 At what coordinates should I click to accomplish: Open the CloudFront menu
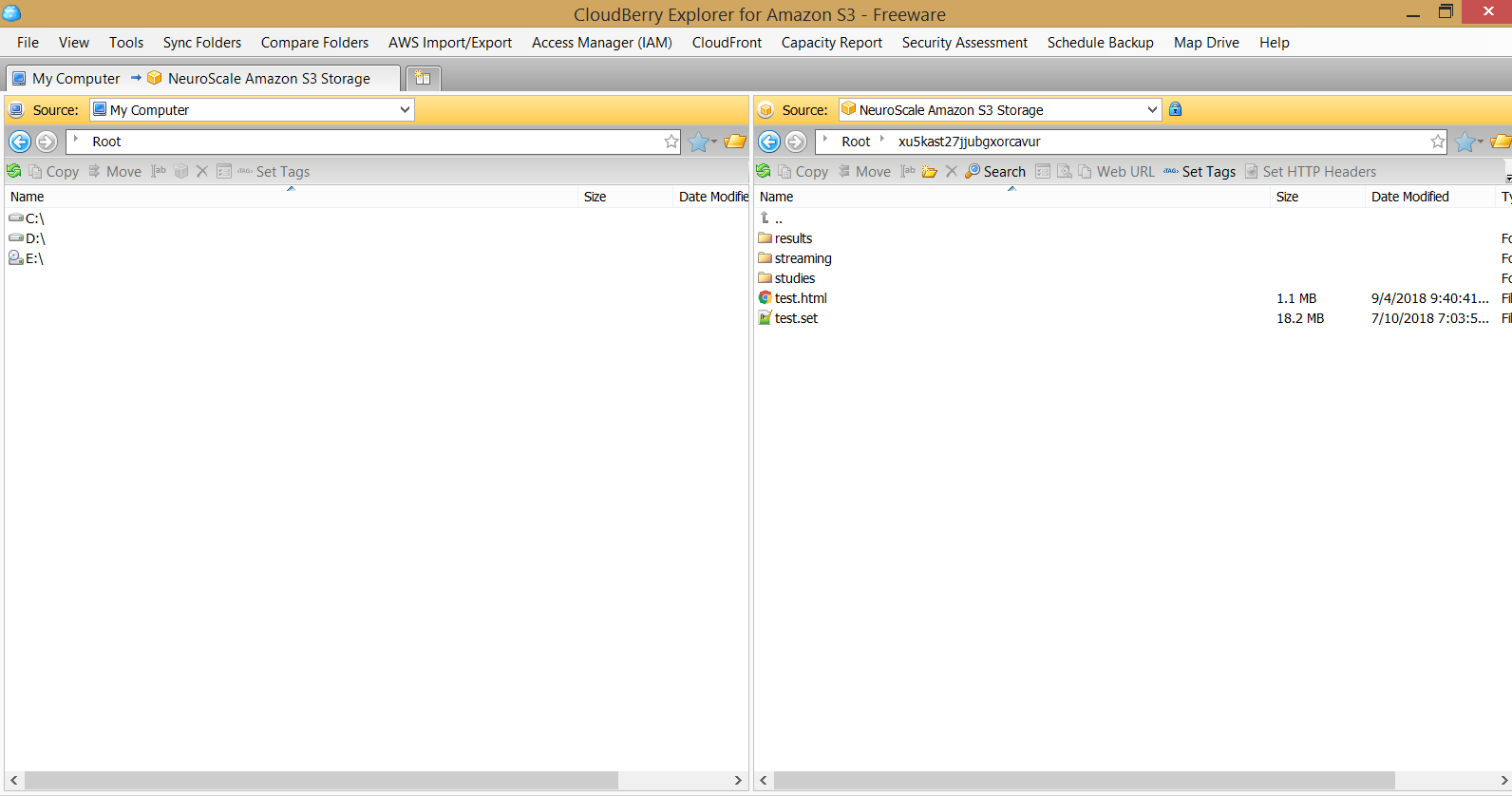pyautogui.click(x=727, y=42)
